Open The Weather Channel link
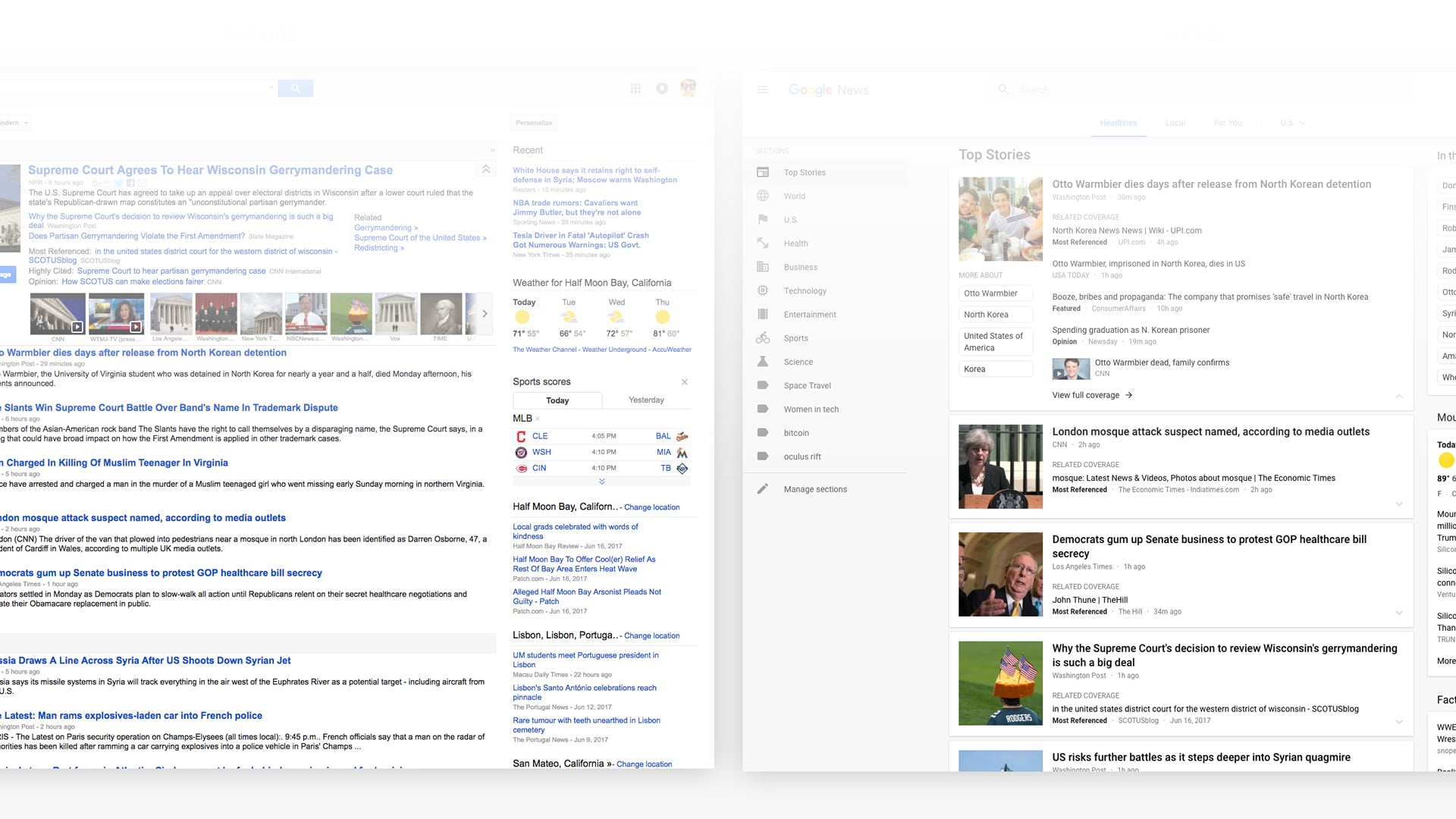This screenshot has height=819, width=1456. point(544,350)
